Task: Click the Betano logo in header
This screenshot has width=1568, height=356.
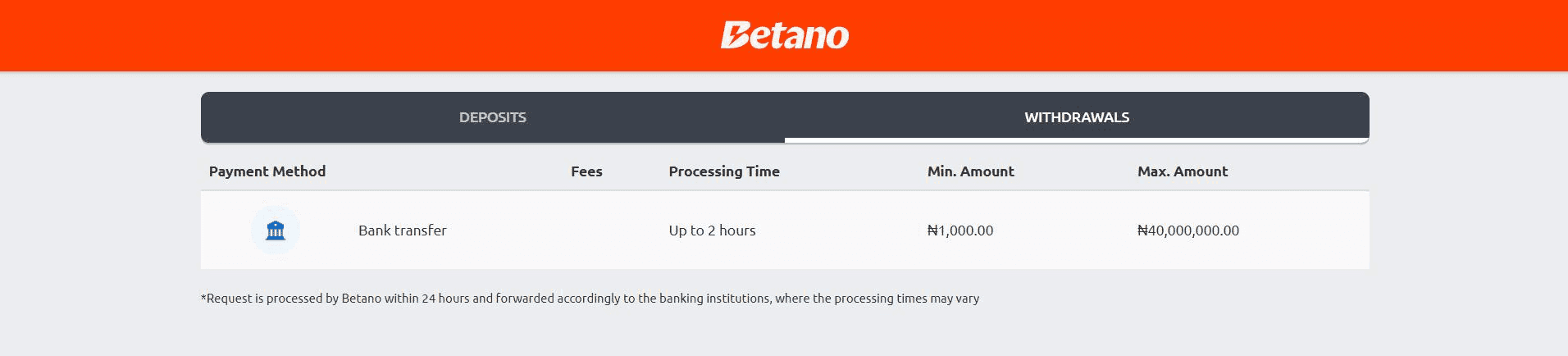Action: click(x=784, y=35)
